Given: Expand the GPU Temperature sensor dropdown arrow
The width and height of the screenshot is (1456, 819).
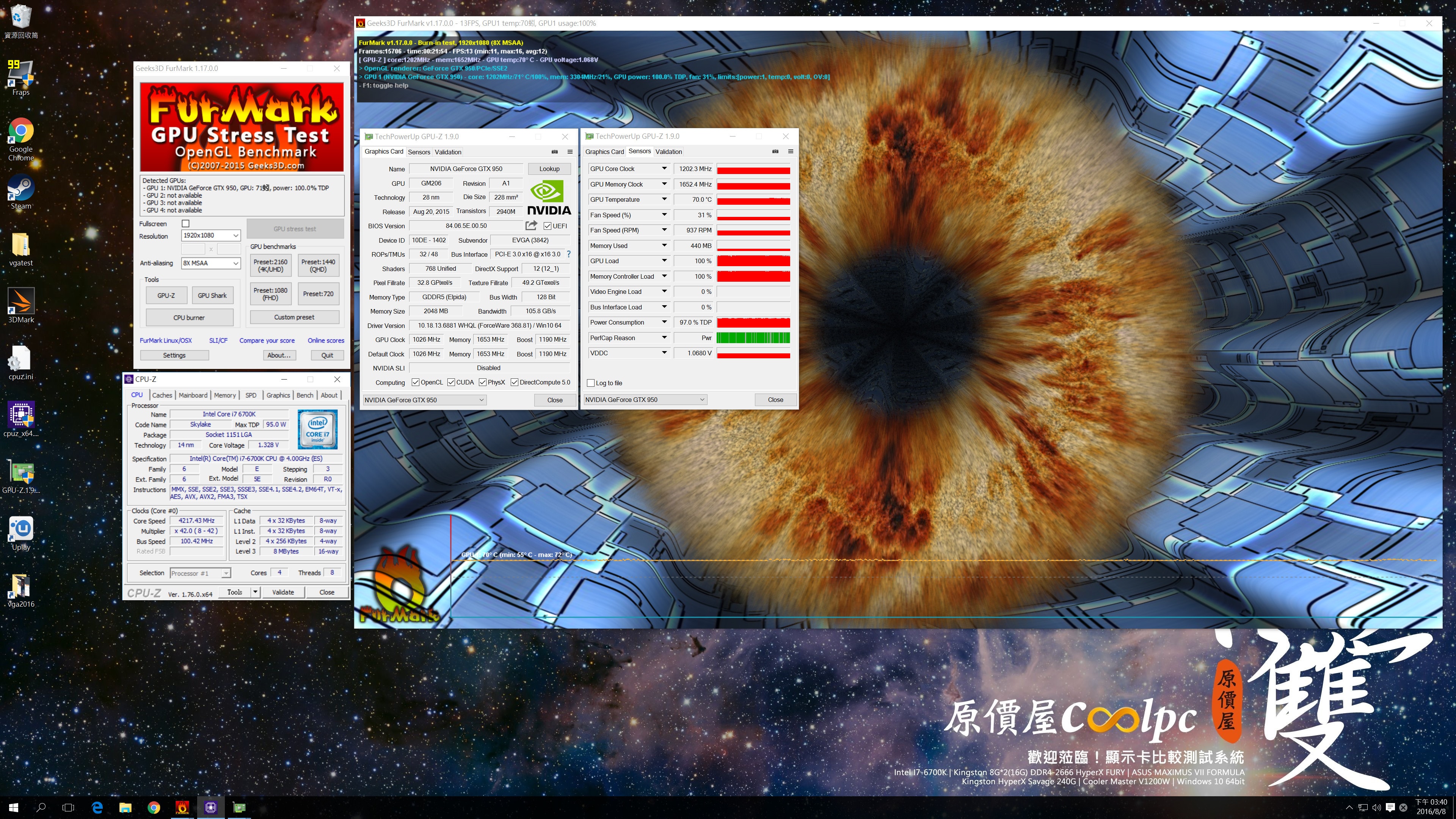Looking at the screenshot, I should coord(664,199).
